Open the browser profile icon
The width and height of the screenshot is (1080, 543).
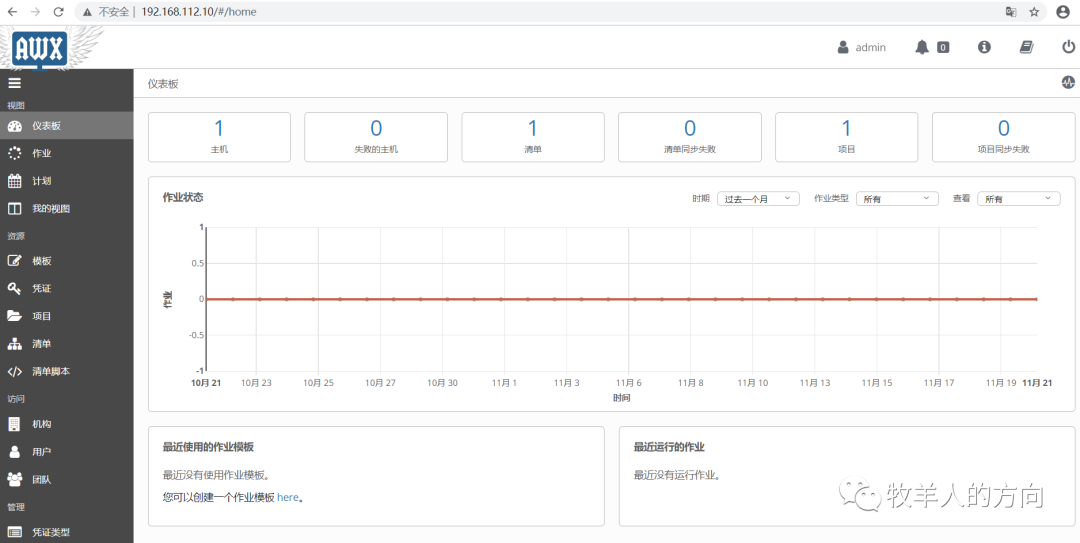pos(1063,12)
